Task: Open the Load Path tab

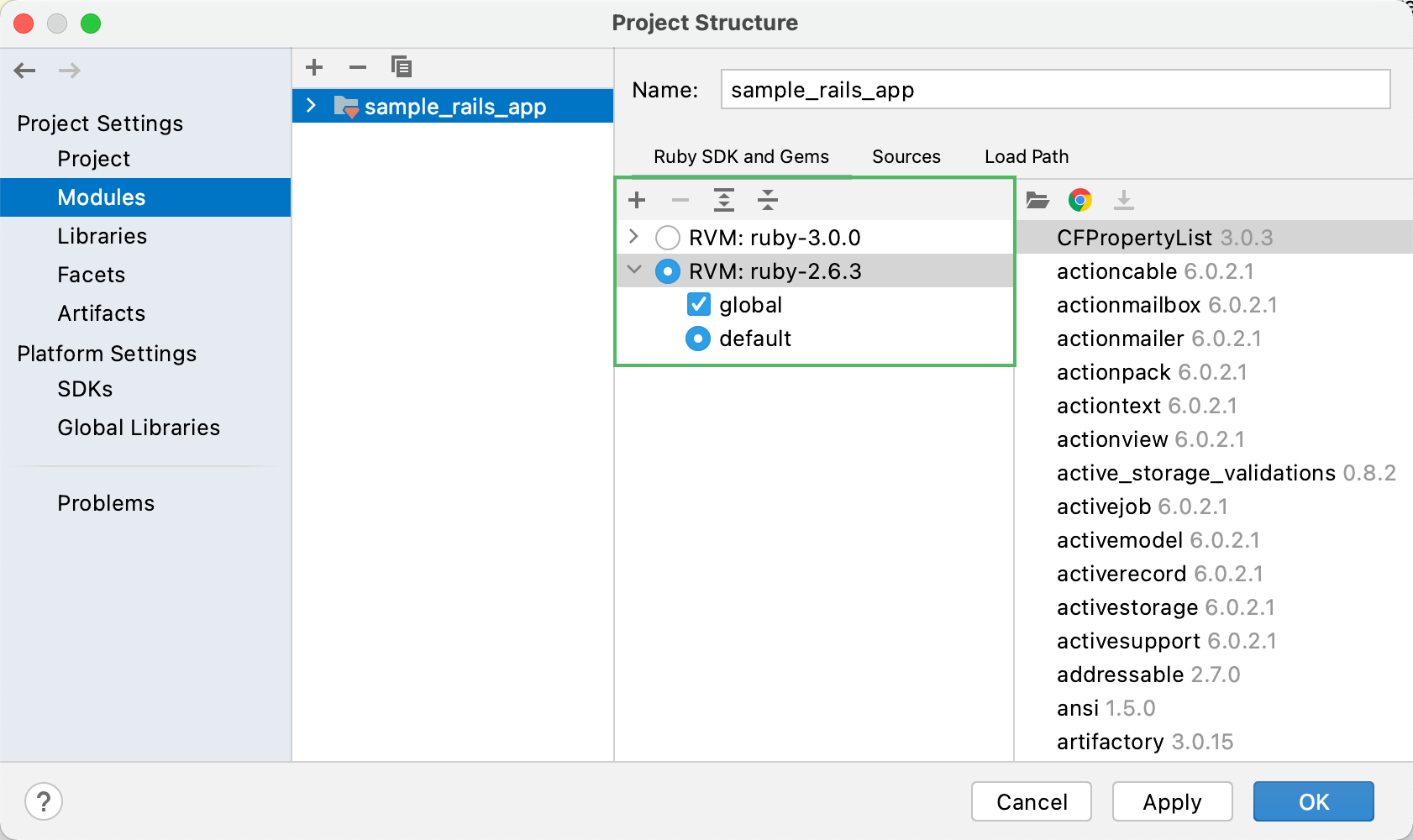Action: (1026, 156)
